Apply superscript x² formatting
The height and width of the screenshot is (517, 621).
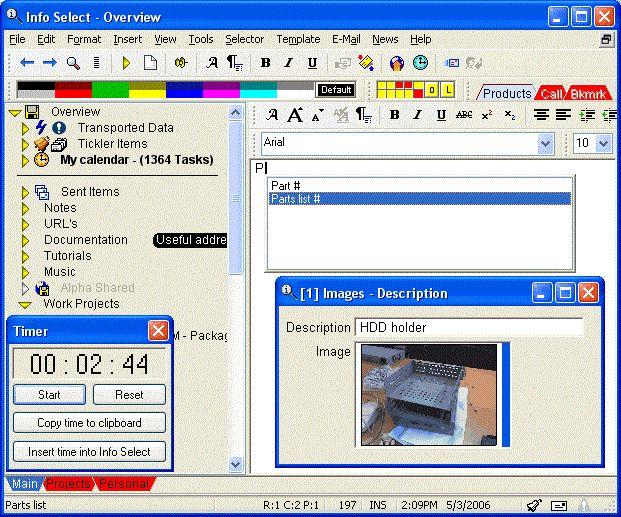click(487, 115)
